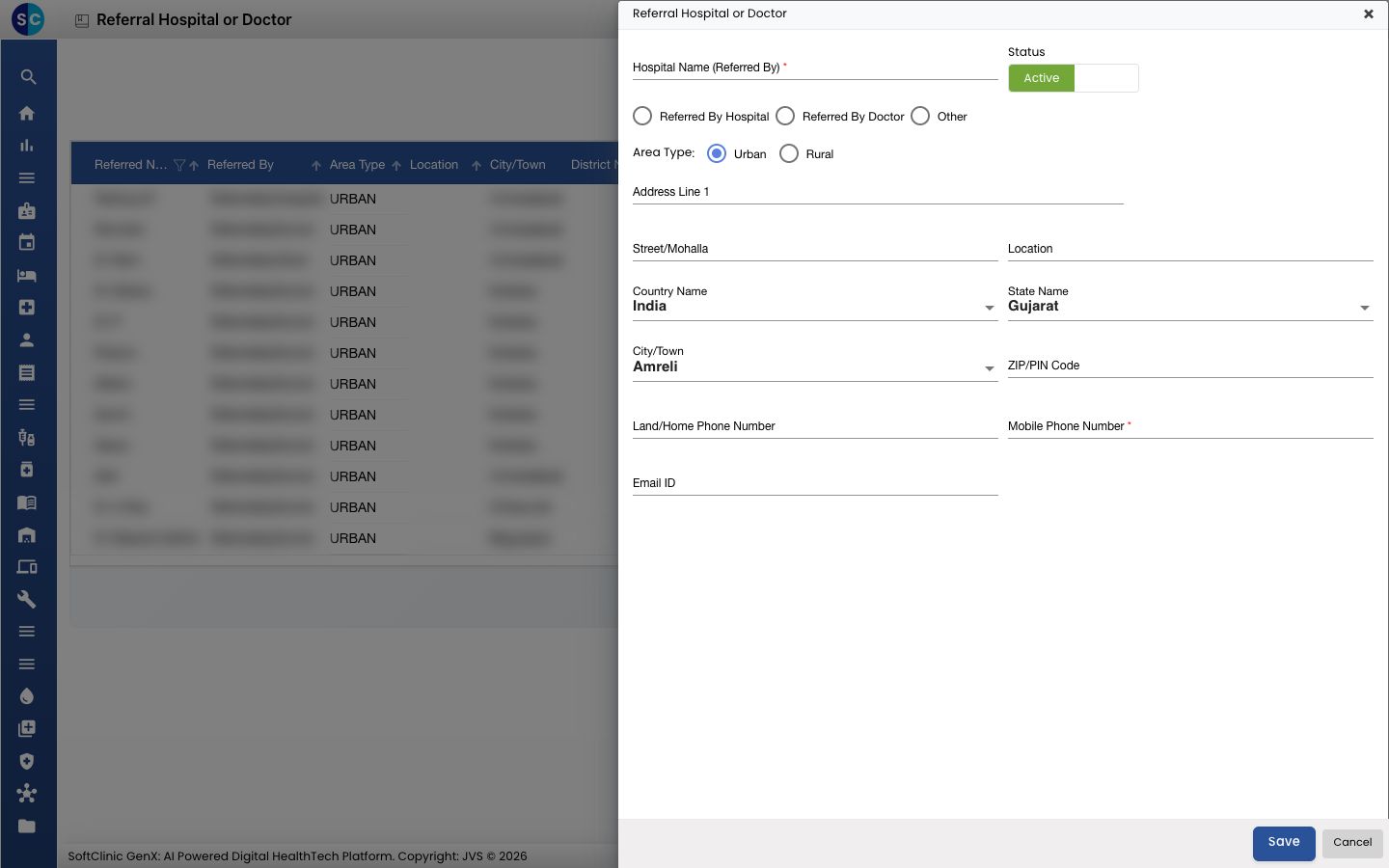The image size is (1389, 868).
Task: Click the District column header
Action: click(593, 165)
